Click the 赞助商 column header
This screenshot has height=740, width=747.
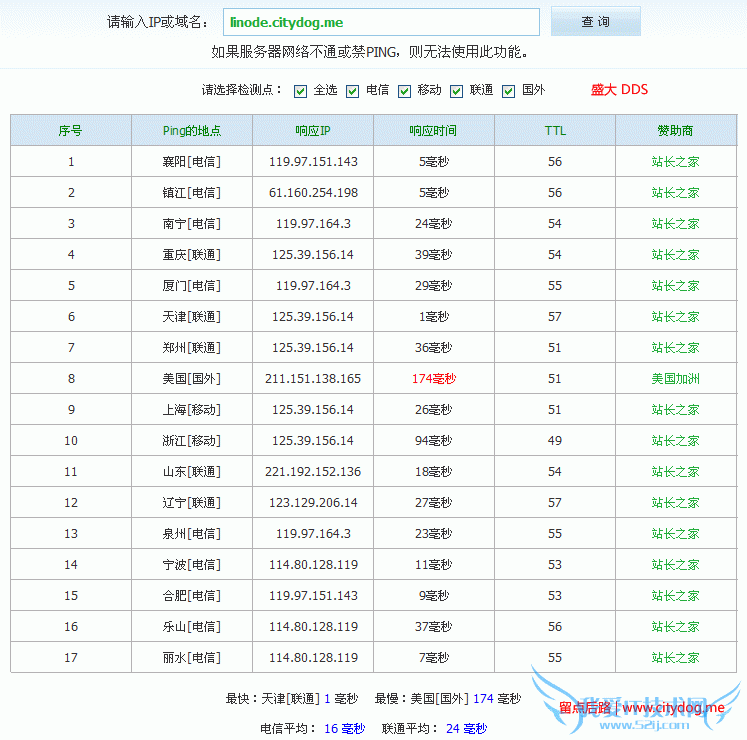tap(676, 130)
